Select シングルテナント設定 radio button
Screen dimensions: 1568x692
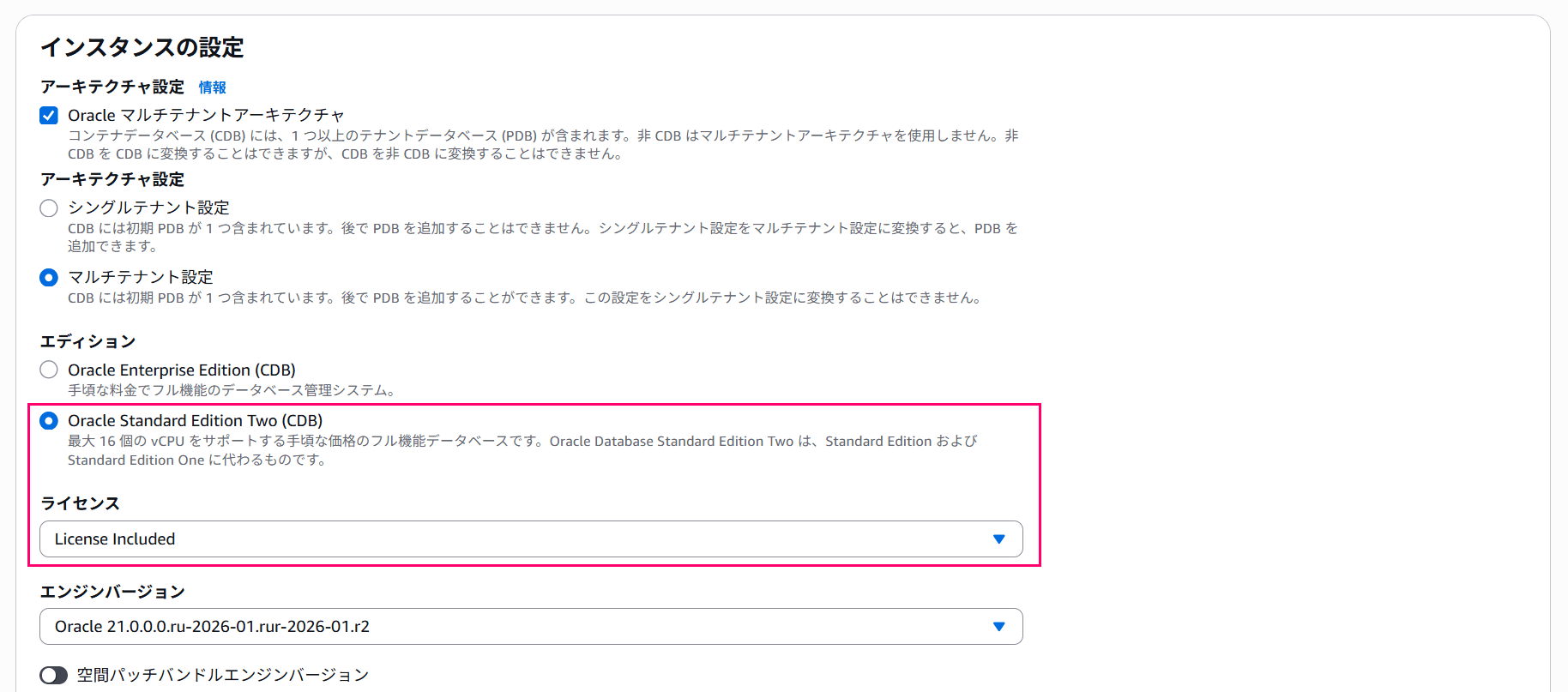[49, 208]
